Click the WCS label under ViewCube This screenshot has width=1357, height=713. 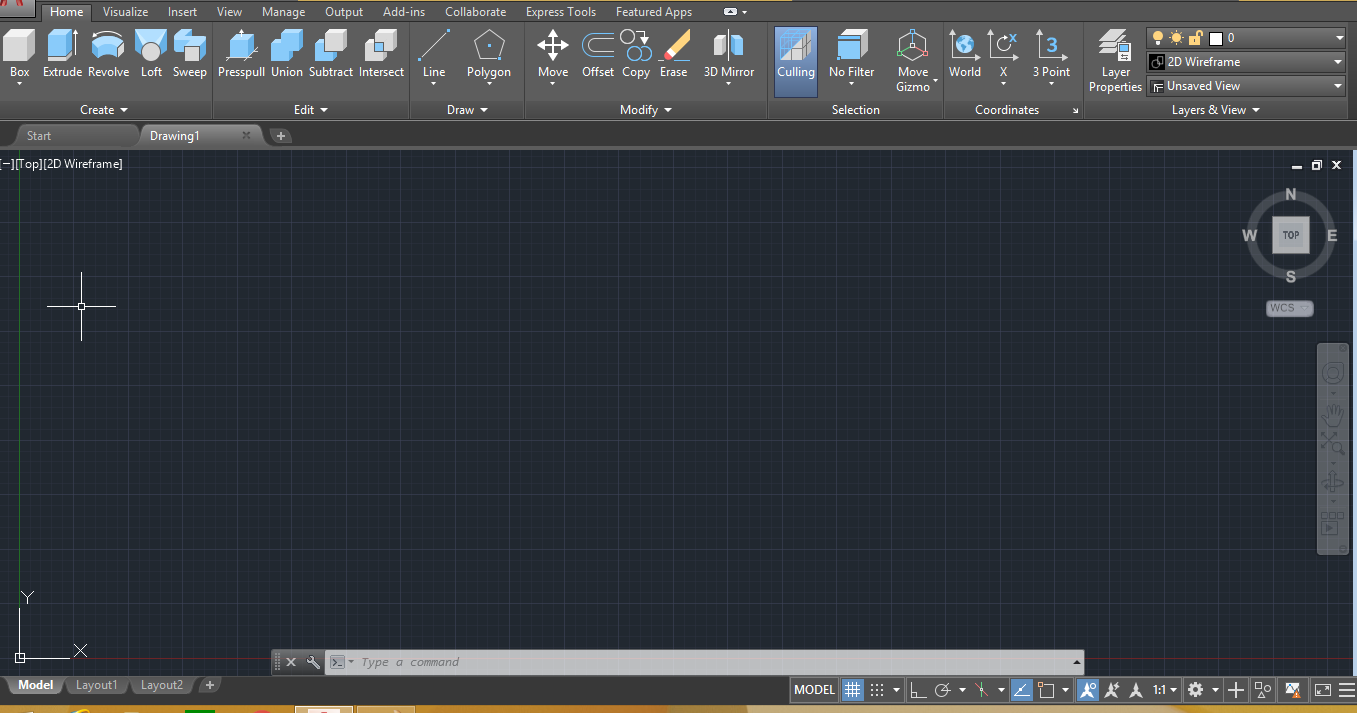pyautogui.click(x=1289, y=308)
